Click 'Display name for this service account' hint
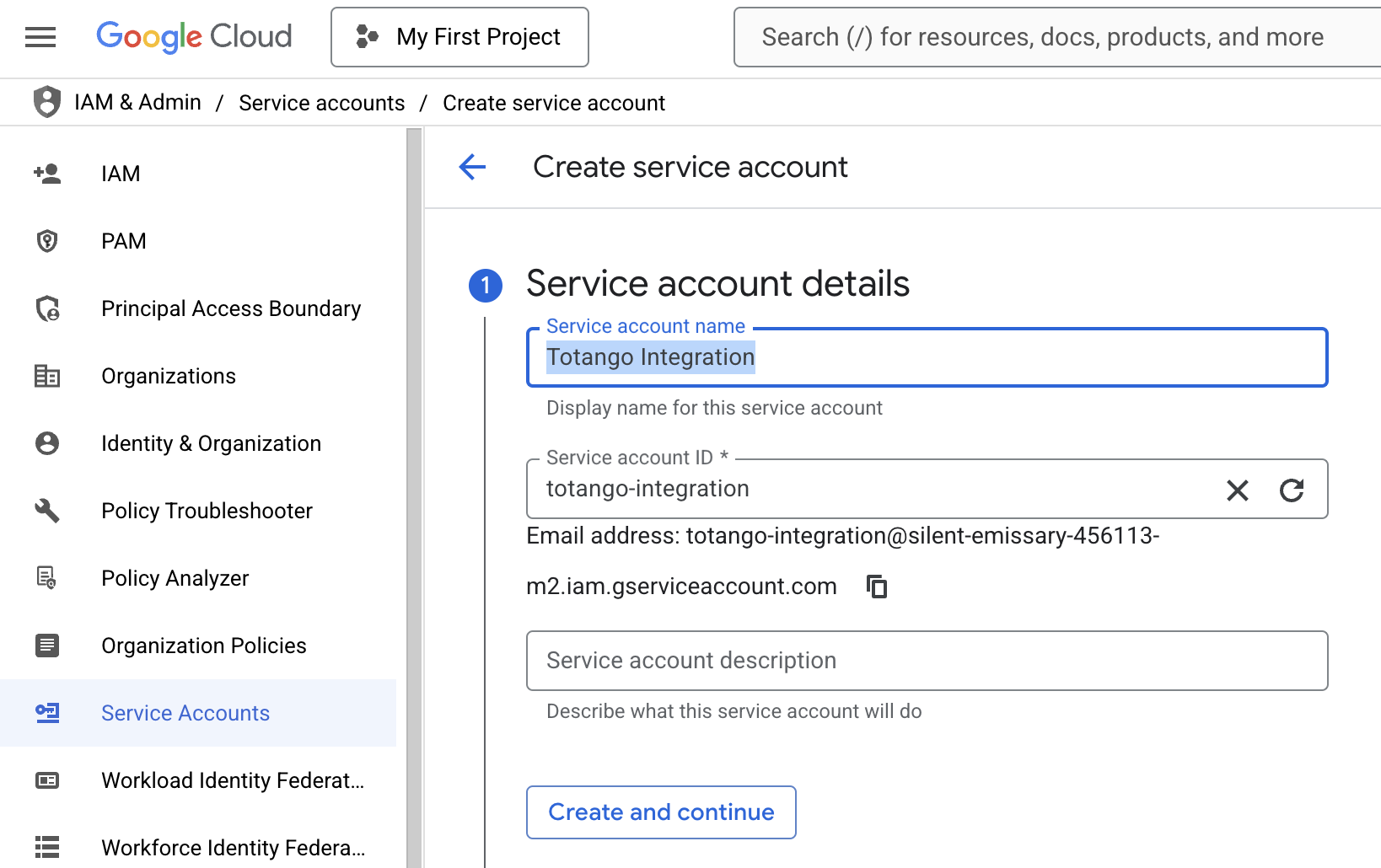This screenshot has width=1381, height=868. point(714,408)
